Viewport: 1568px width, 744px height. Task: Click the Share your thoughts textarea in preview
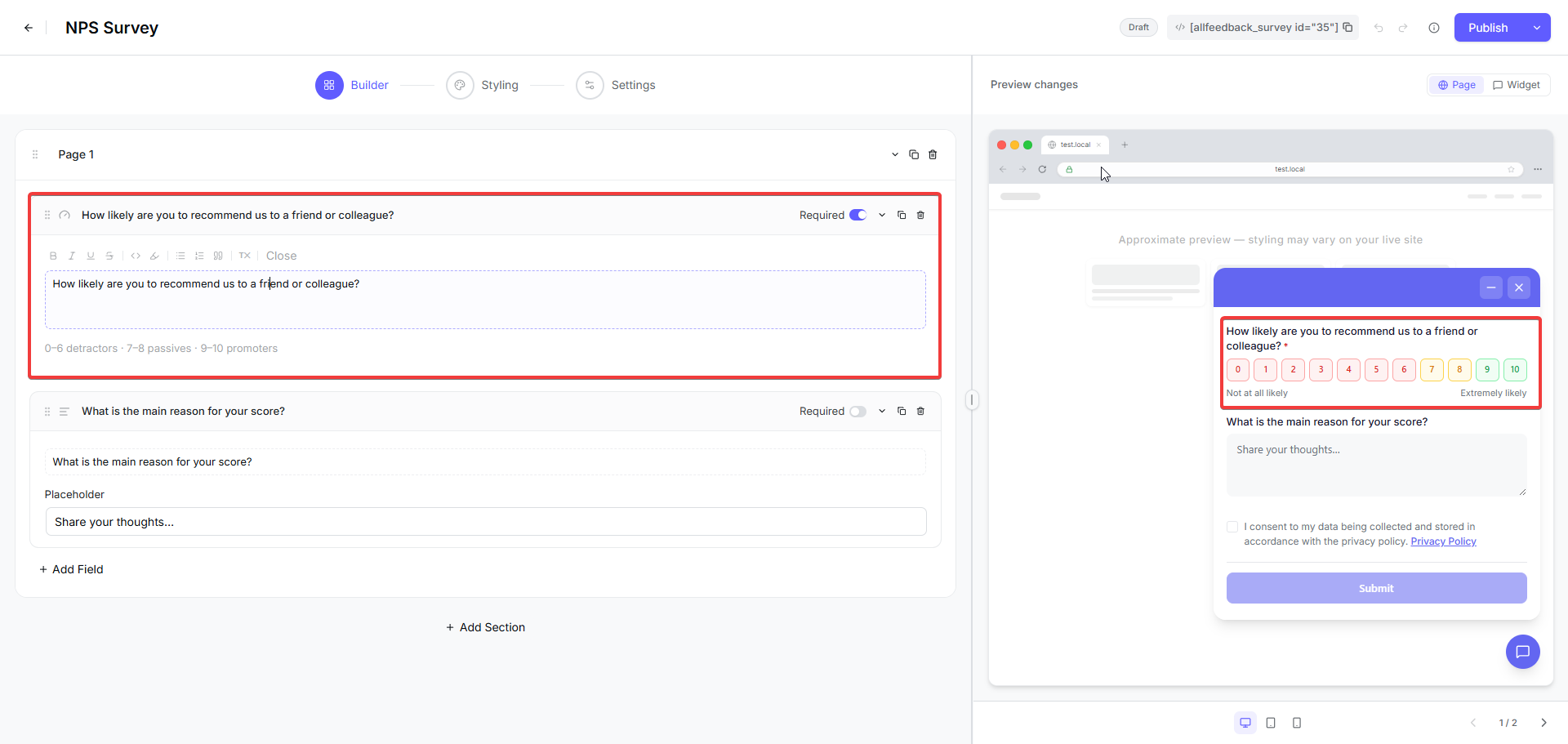click(x=1376, y=465)
